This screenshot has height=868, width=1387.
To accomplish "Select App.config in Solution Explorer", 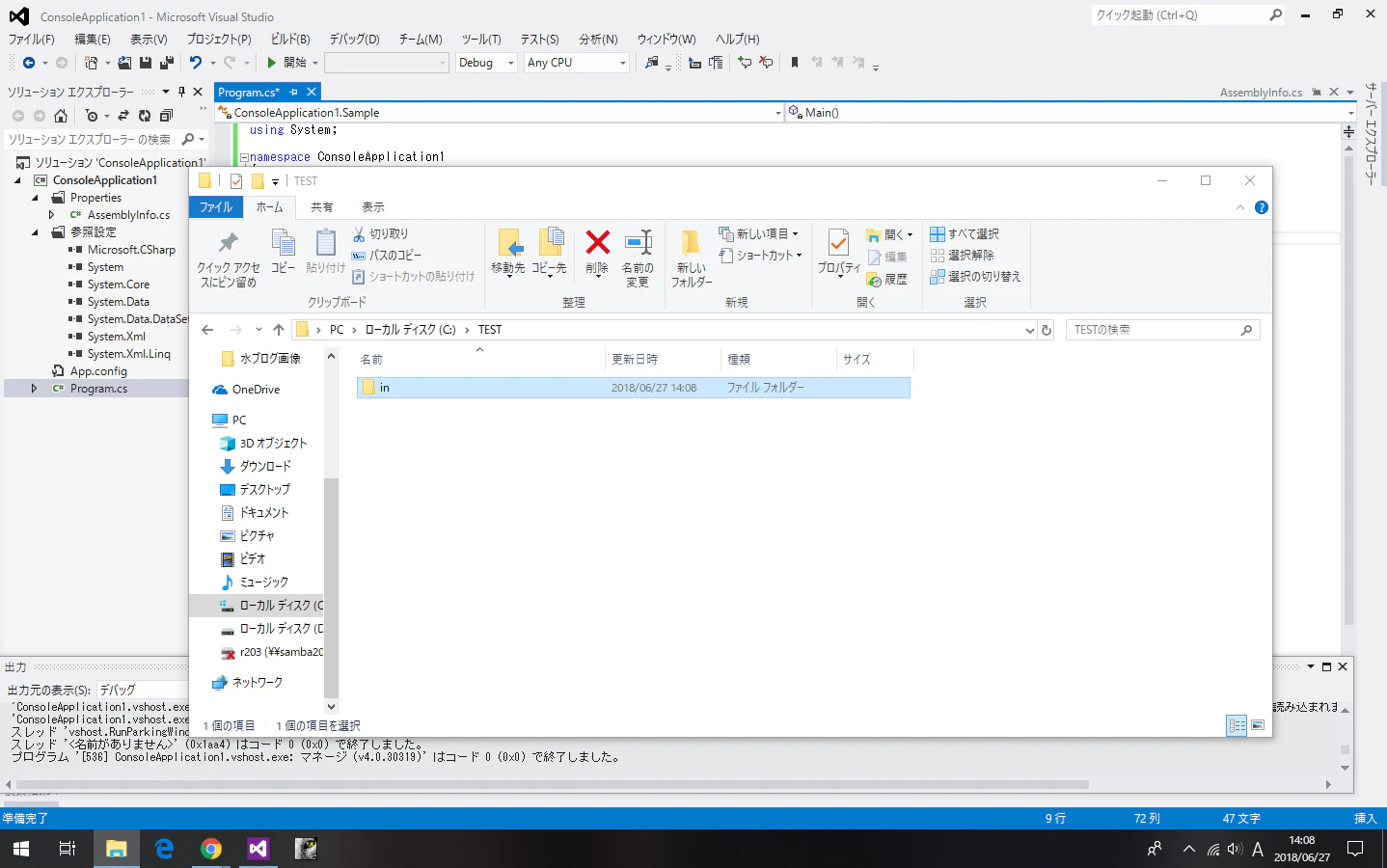I will tap(98, 371).
